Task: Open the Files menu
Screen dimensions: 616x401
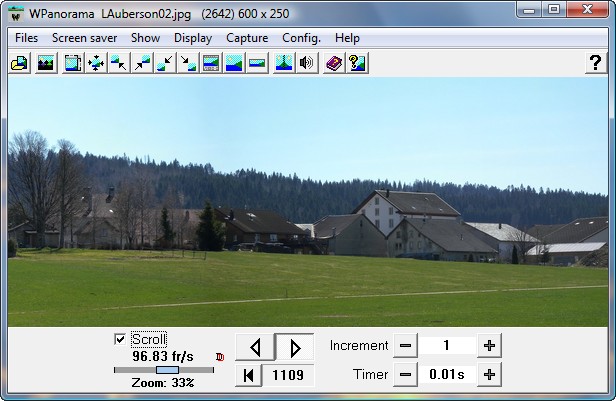Action: [x=26, y=38]
